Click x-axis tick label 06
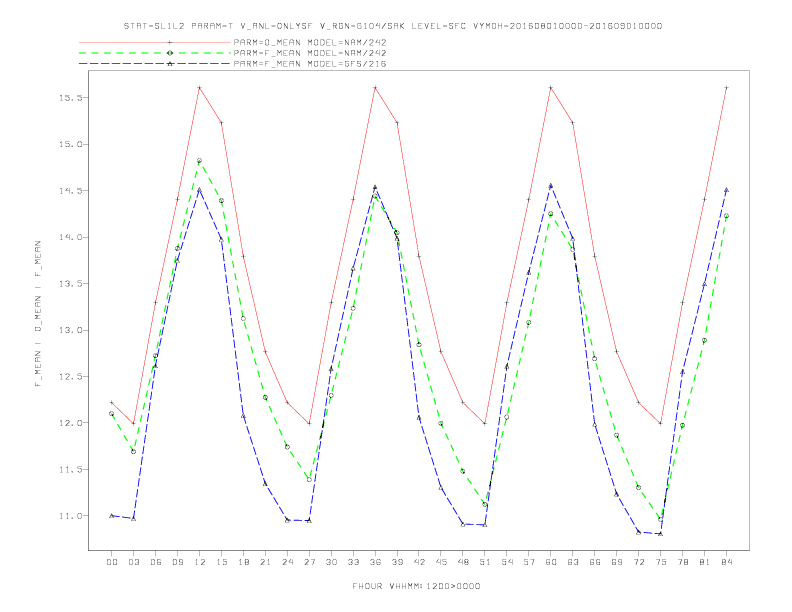792x612 pixels. (x=156, y=562)
